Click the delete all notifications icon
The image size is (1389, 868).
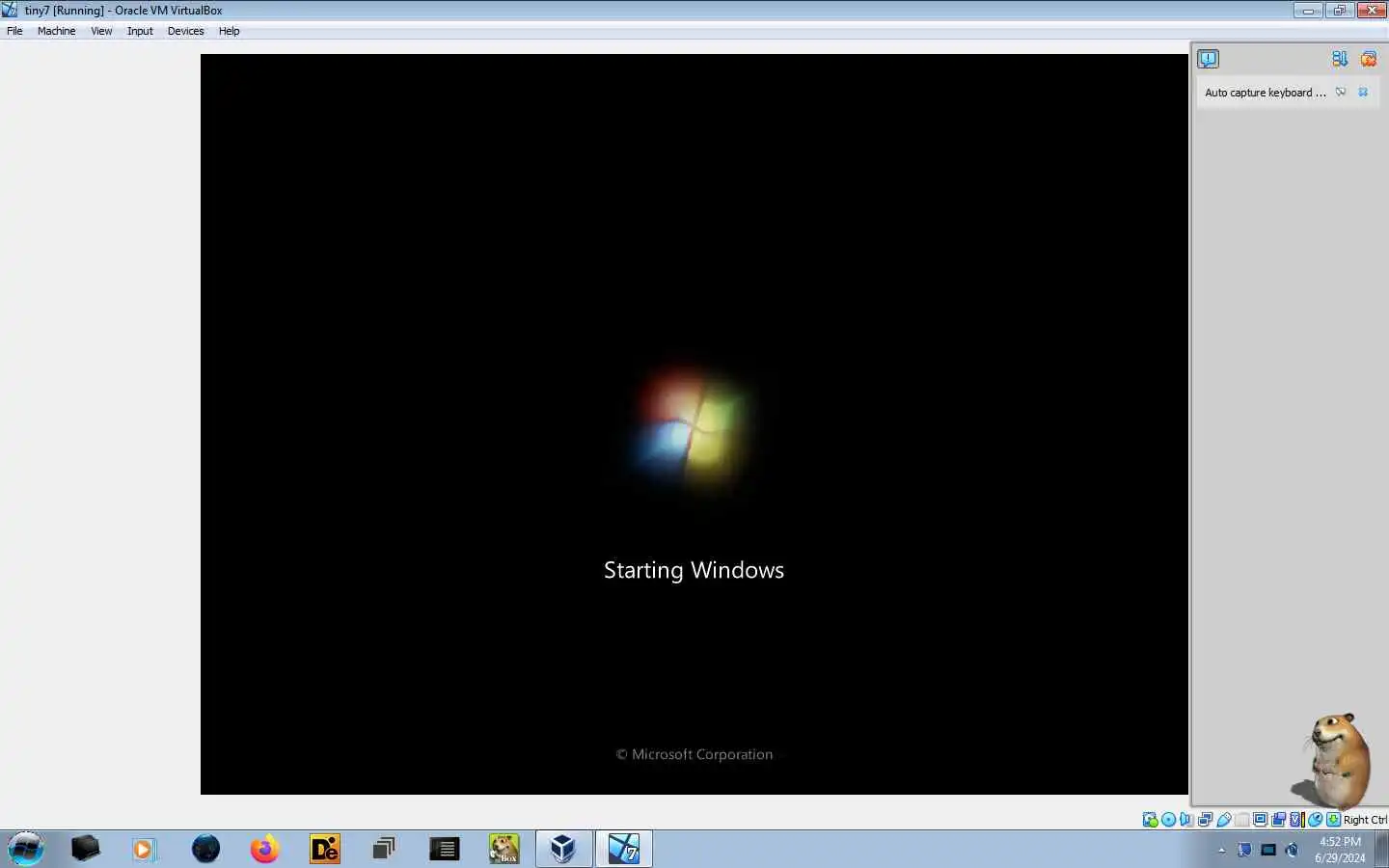click(x=1368, y=59)
